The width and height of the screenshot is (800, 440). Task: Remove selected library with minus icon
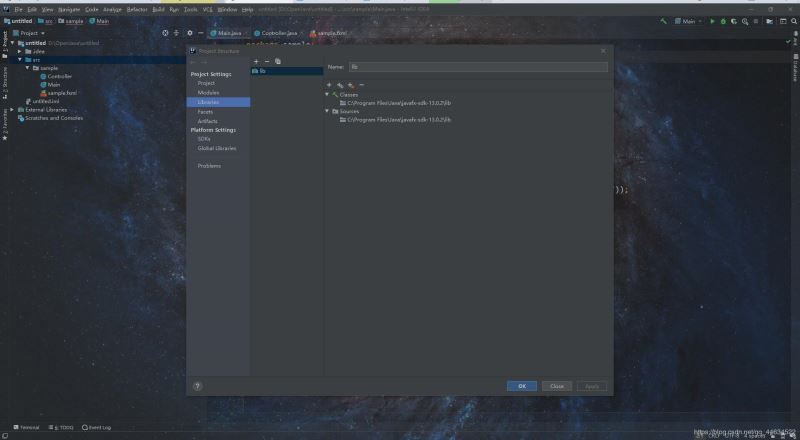[x=267, y=61]
